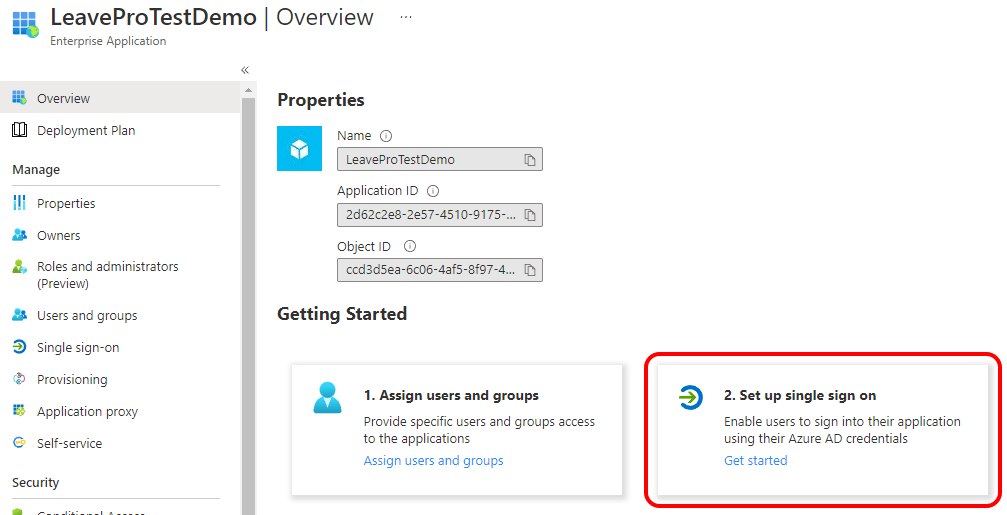Image resolution: width=1007 pixels, height=515 pixels.
Task: Copy the Name field value
Action: click(x=530, y=160)
